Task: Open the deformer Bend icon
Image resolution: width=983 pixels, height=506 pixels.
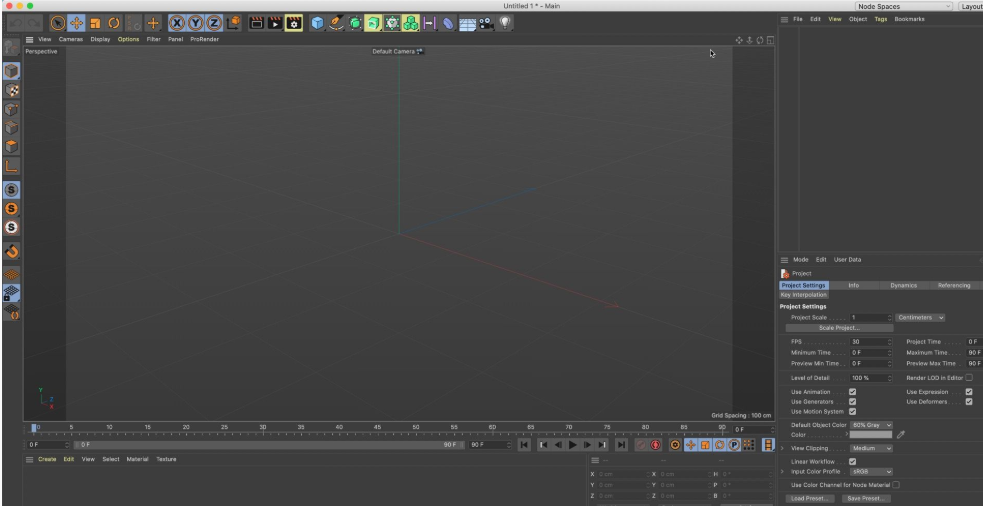Action: (x=448, y=23)
